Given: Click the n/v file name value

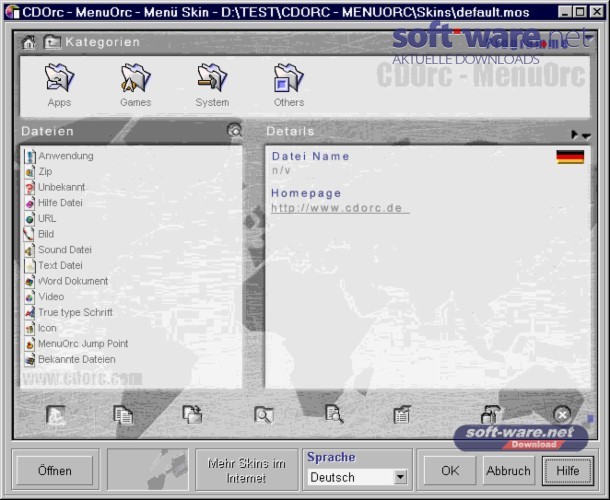Looking at the screenshot, I should tap(281, 170).
